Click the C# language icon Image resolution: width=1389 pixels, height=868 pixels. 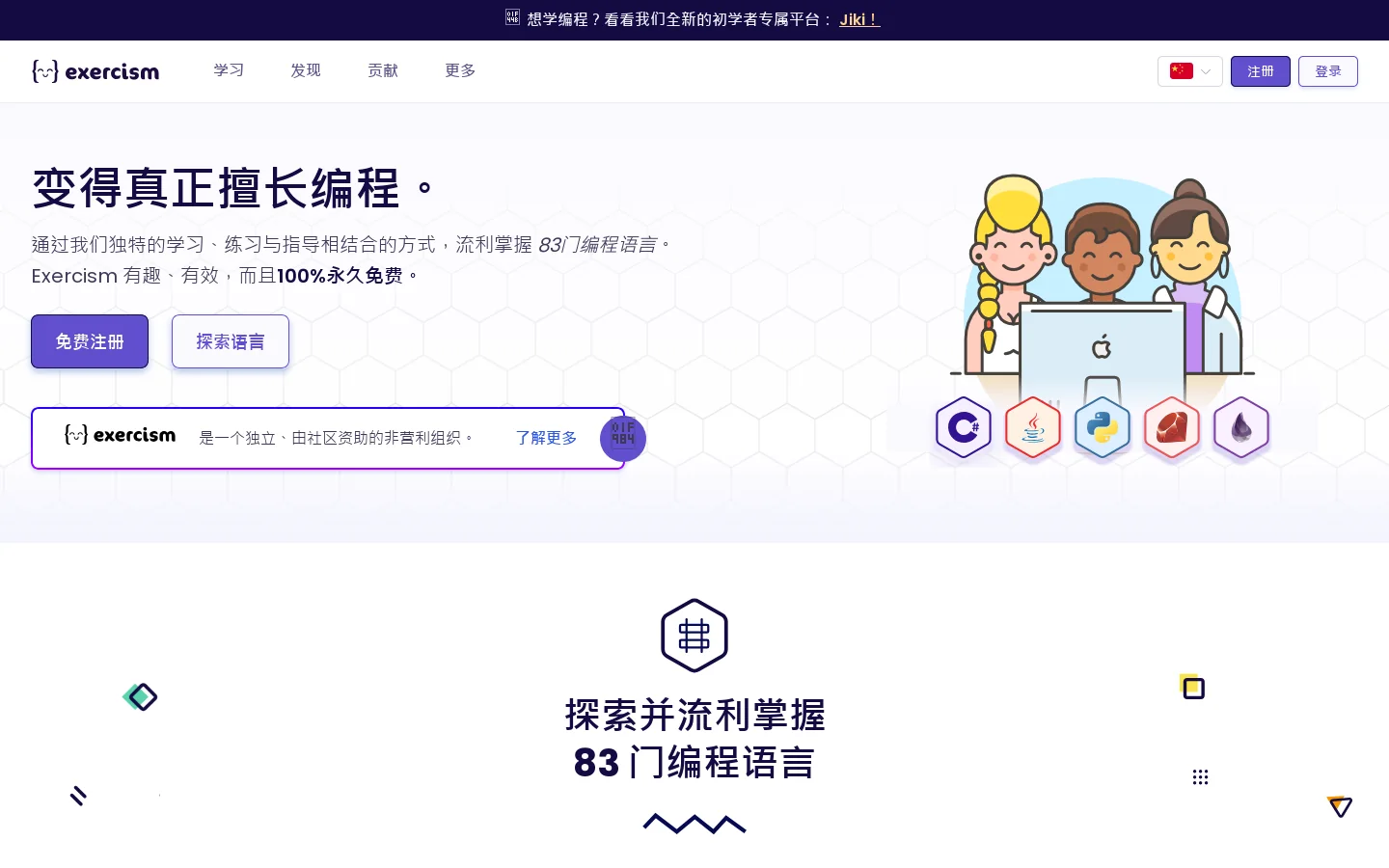pos(963,427)
